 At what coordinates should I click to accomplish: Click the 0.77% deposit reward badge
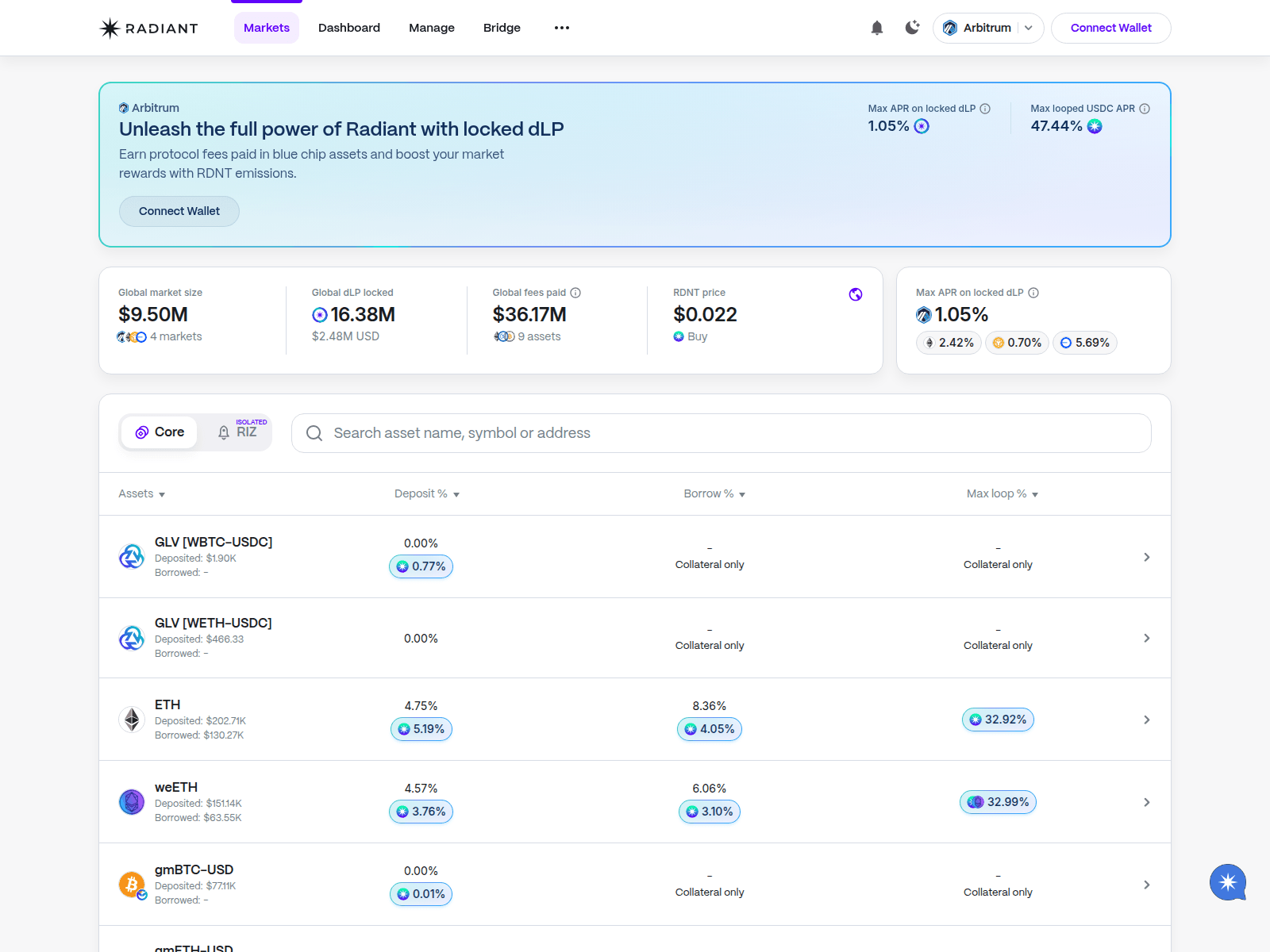tap(421, 566)
